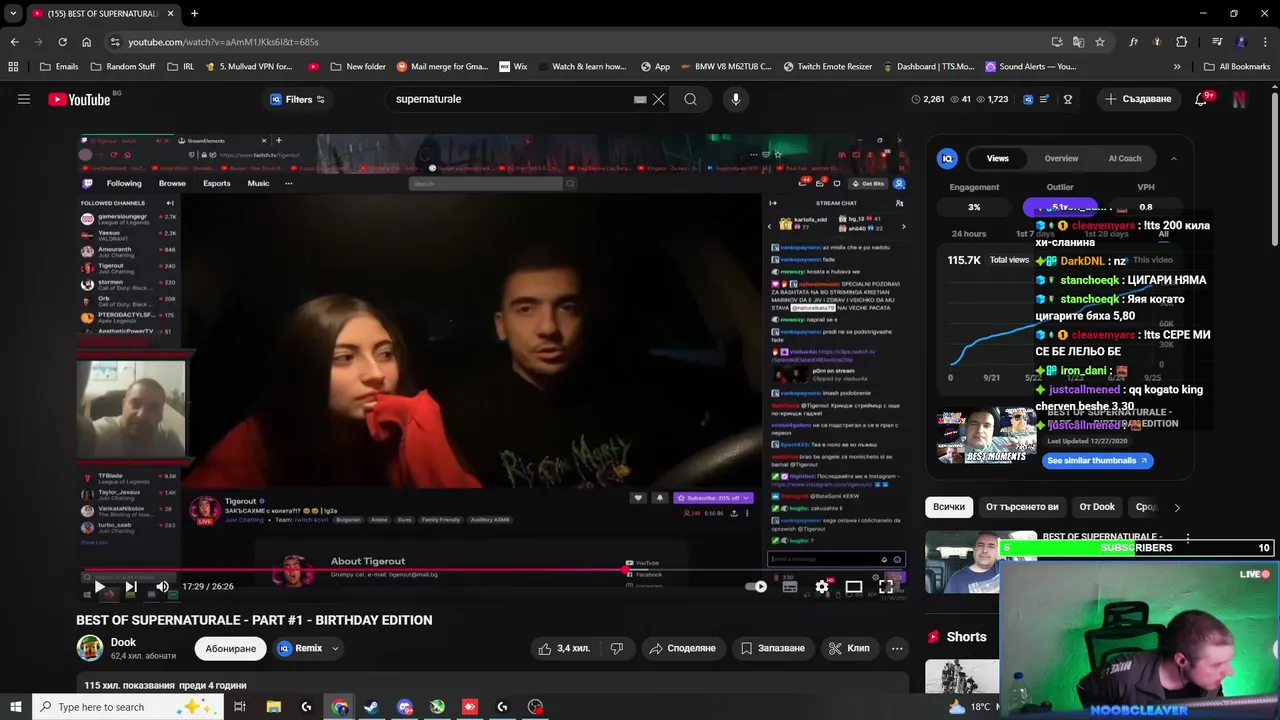Open the notifications bell
Screen dimensions: 1280x720
click(1201, 99)
